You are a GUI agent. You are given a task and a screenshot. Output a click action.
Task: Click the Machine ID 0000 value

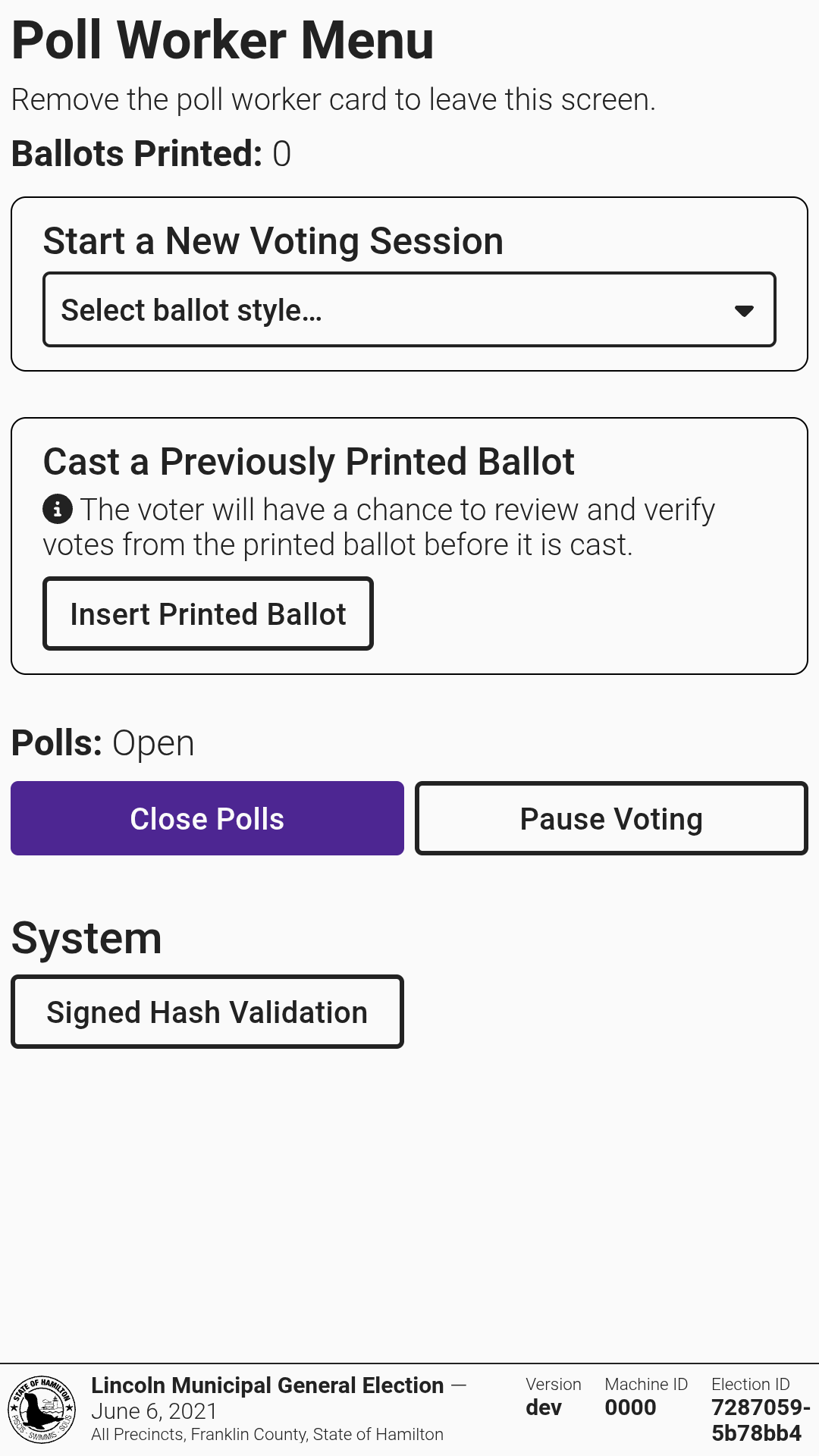[630, 1407]
